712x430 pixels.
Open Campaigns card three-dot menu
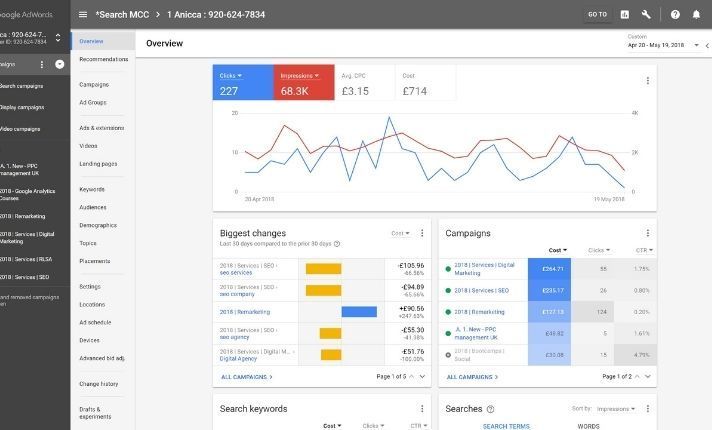click(647, 233)
